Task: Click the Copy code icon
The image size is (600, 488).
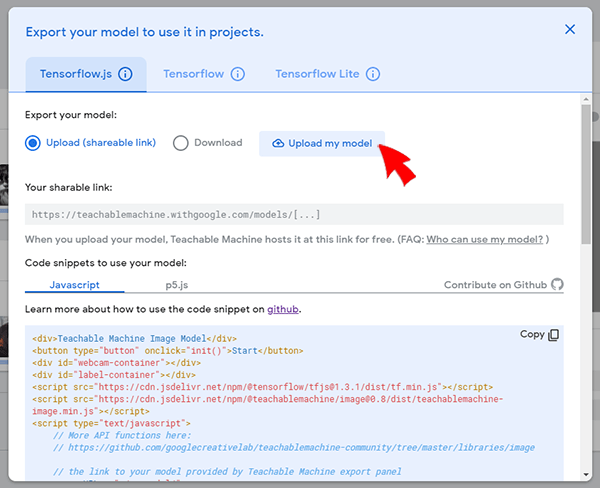Action: click(x=554, y=335)
